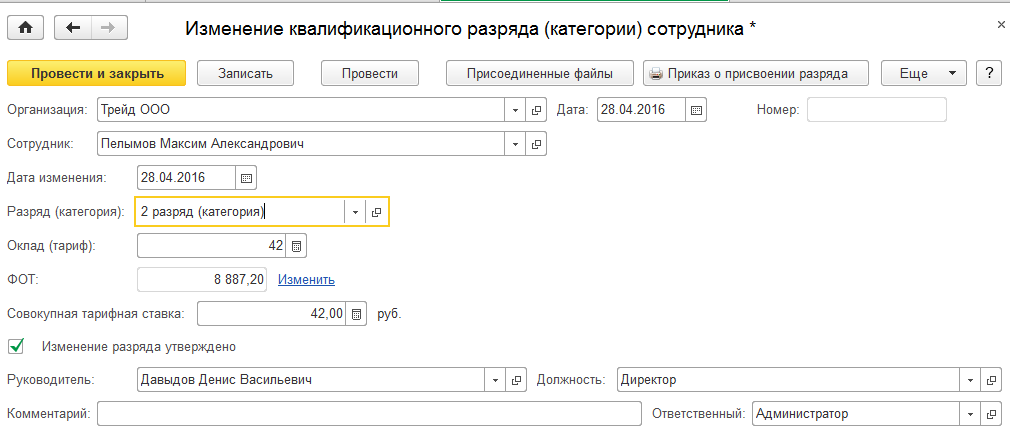This screenshot has height=434, width=1010.
Task: Open the help question mark button
Action: point(989,73)
